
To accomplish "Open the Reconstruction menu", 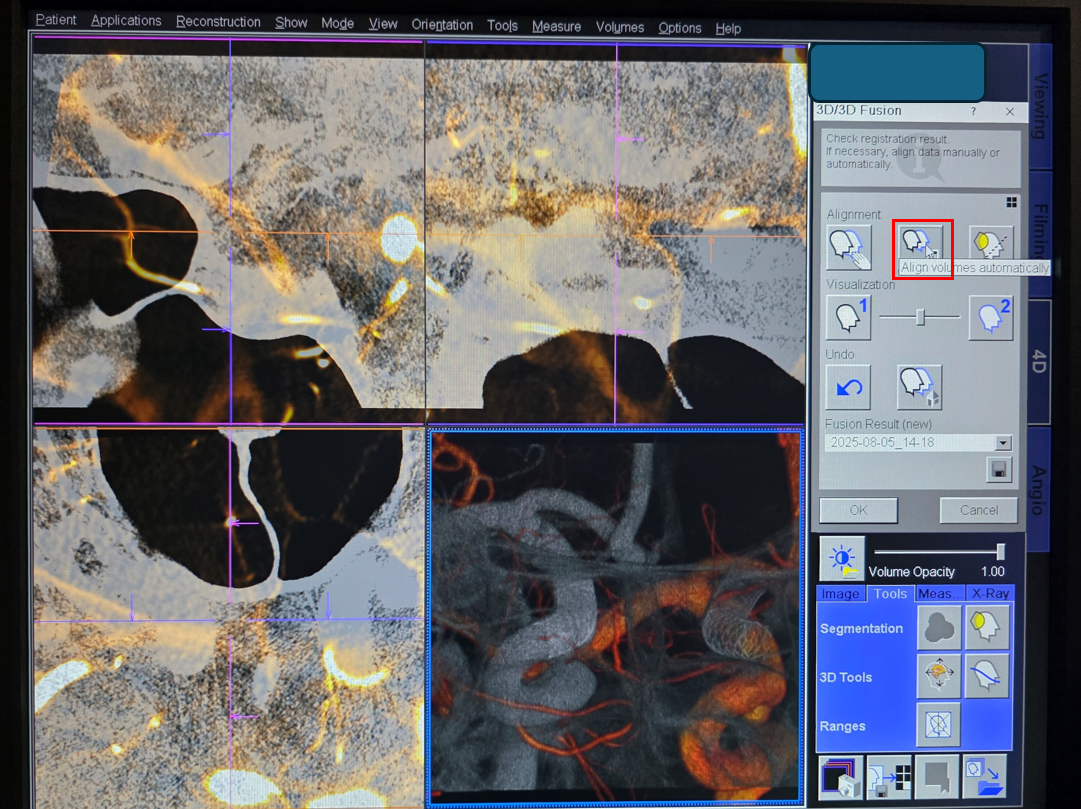I will pos(218,22).
